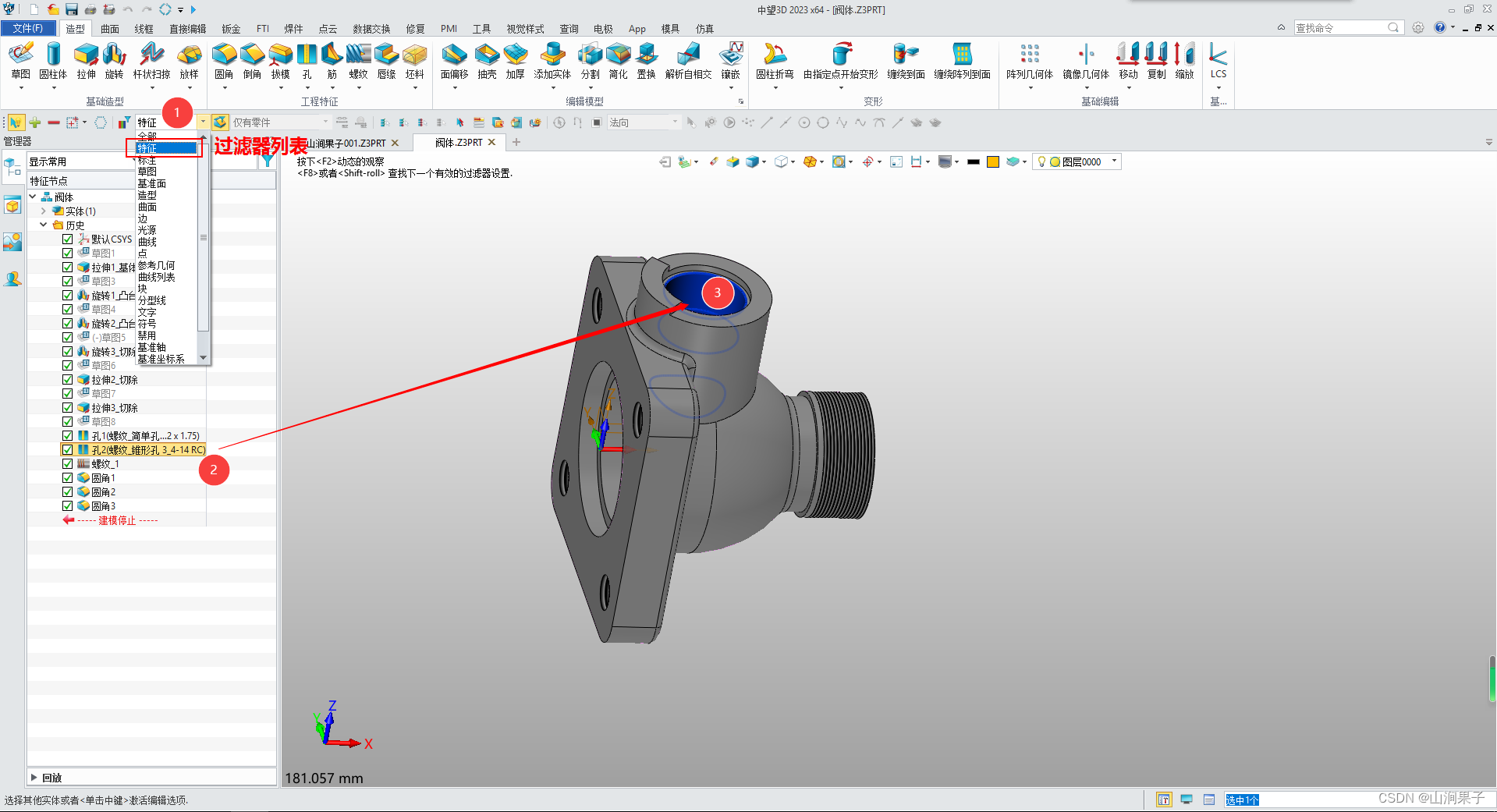Click the 圆柱体 cylinder tool
Screen dimensions: 1497x812
(x=53, y=61)
